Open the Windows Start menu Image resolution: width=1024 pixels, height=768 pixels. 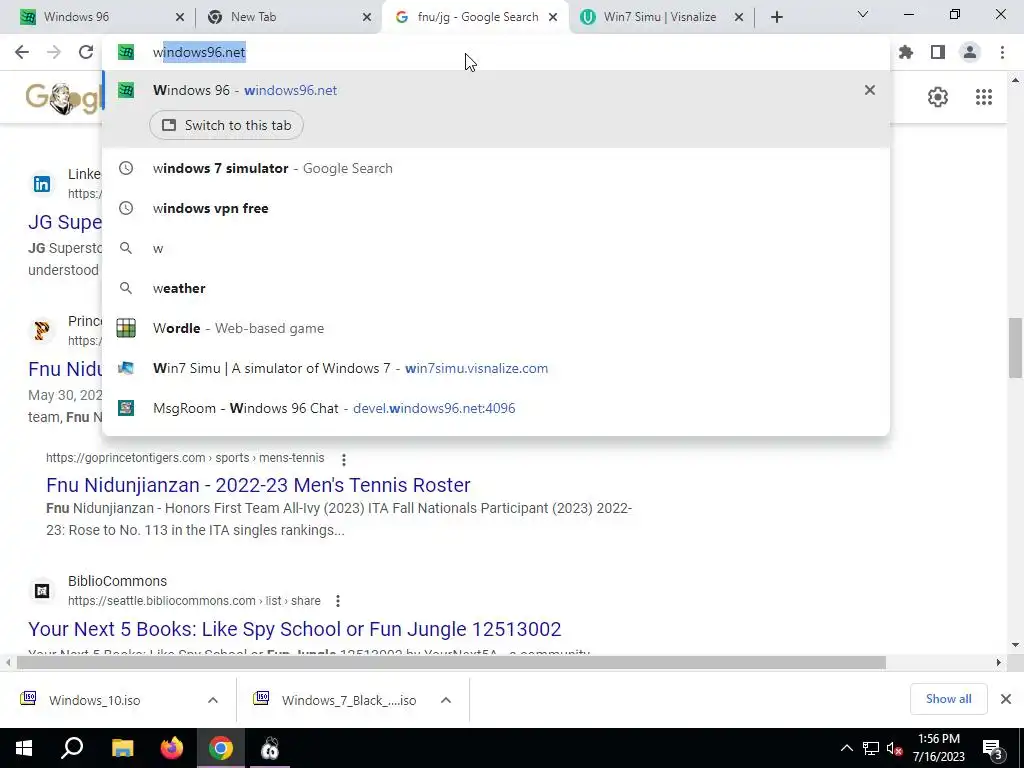(24, 748)
